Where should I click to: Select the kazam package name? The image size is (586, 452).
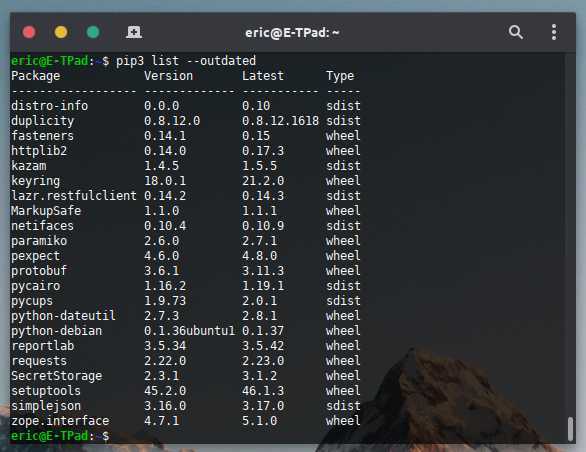29,166
